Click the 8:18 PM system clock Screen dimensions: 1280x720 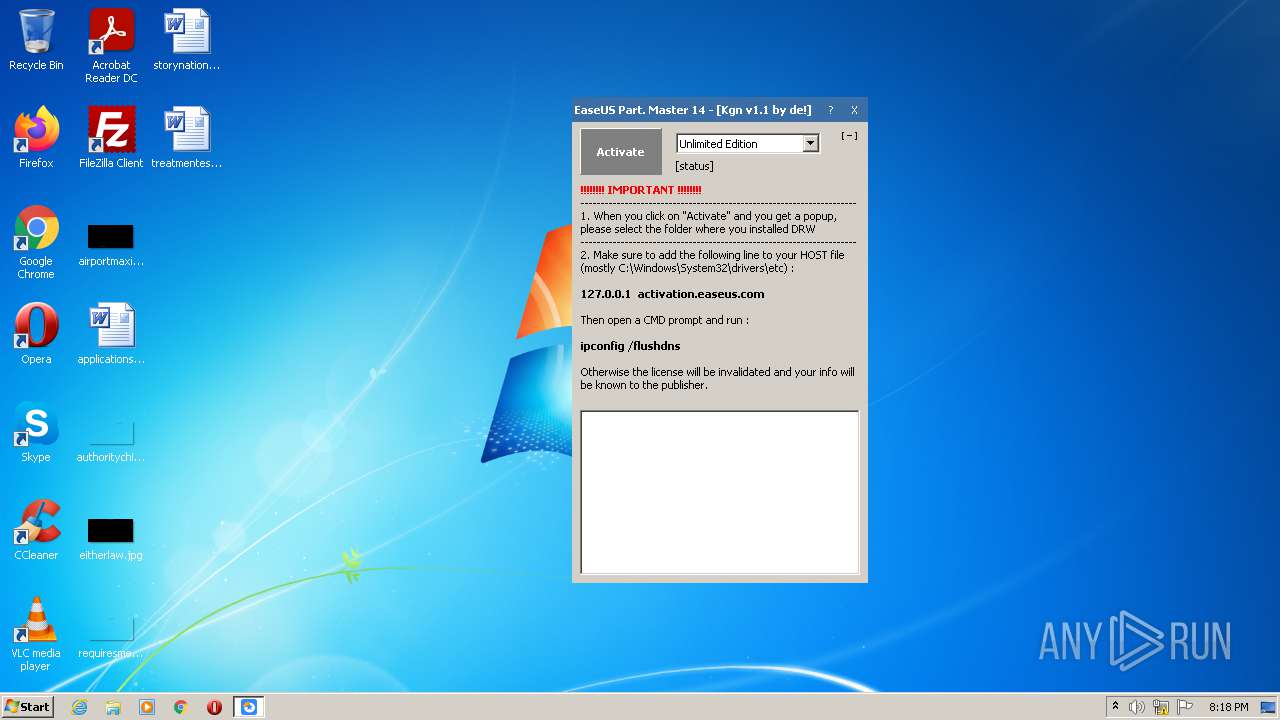point(1228,707)
